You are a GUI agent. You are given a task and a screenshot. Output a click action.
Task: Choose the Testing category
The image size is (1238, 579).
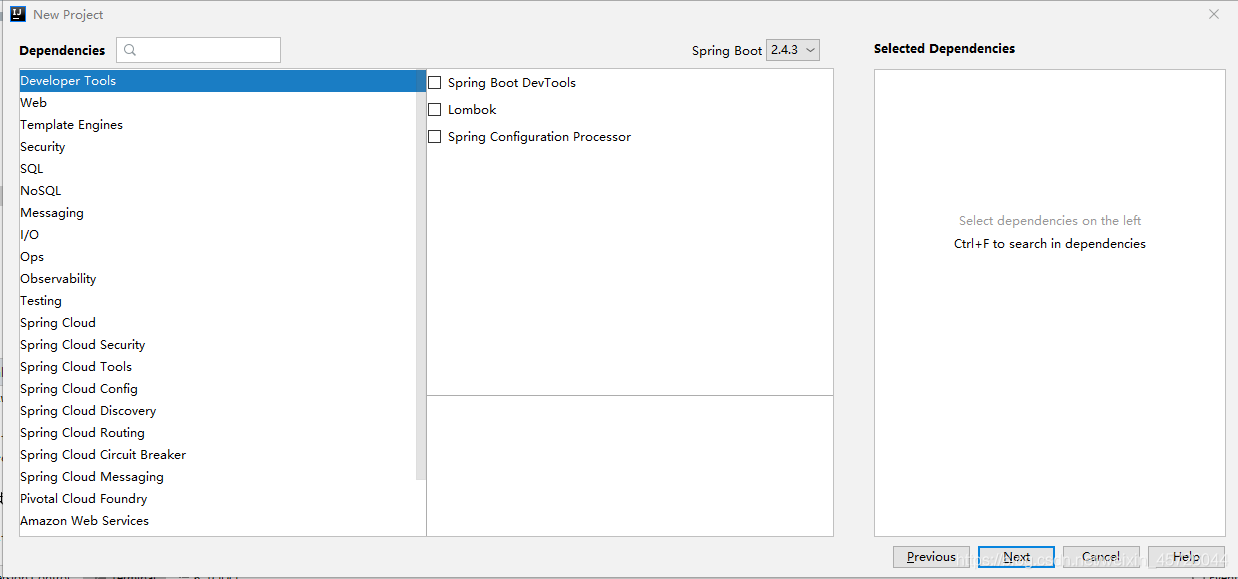tap(218, 301)
